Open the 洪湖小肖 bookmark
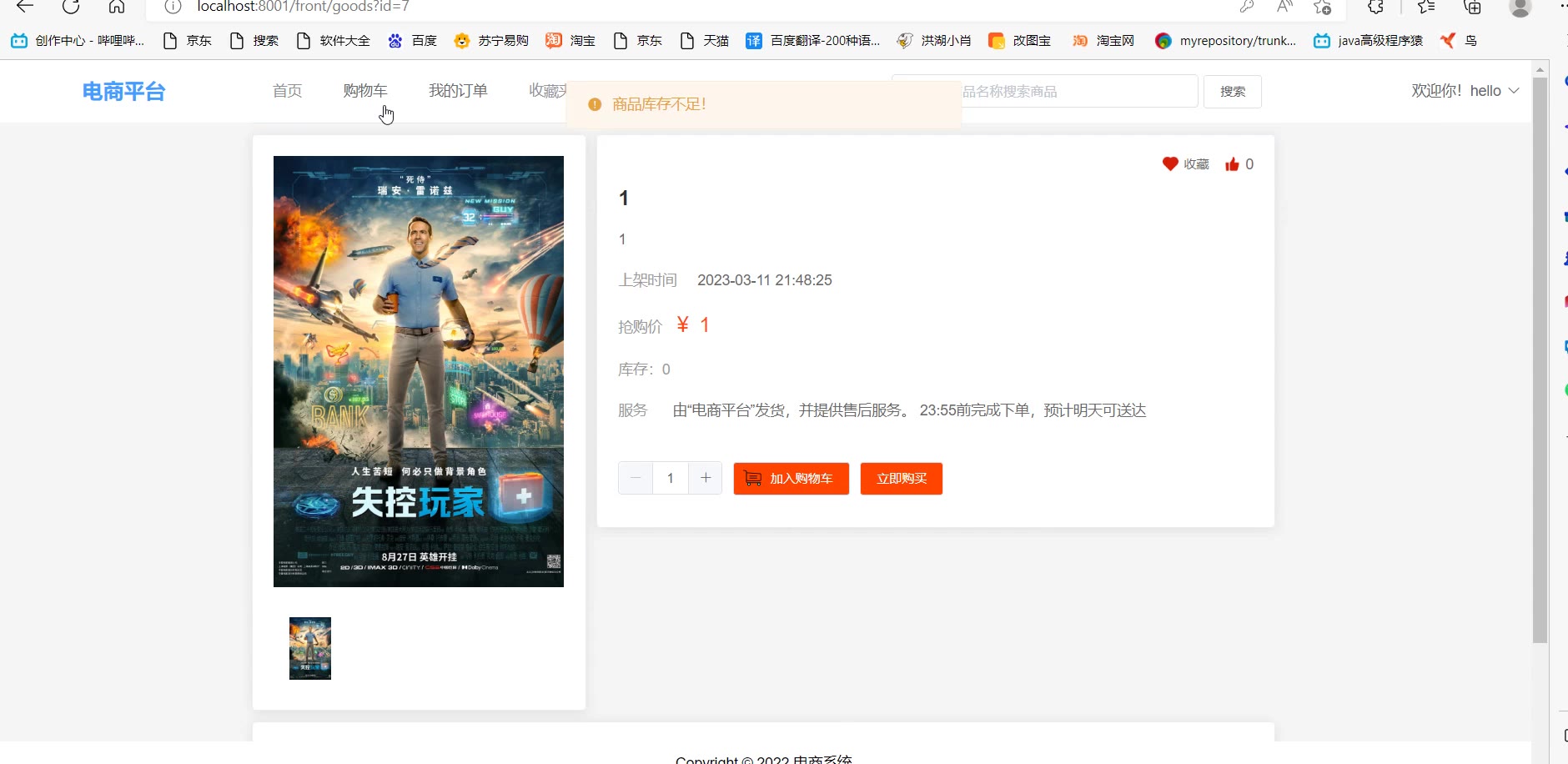 tap(933, 40)
